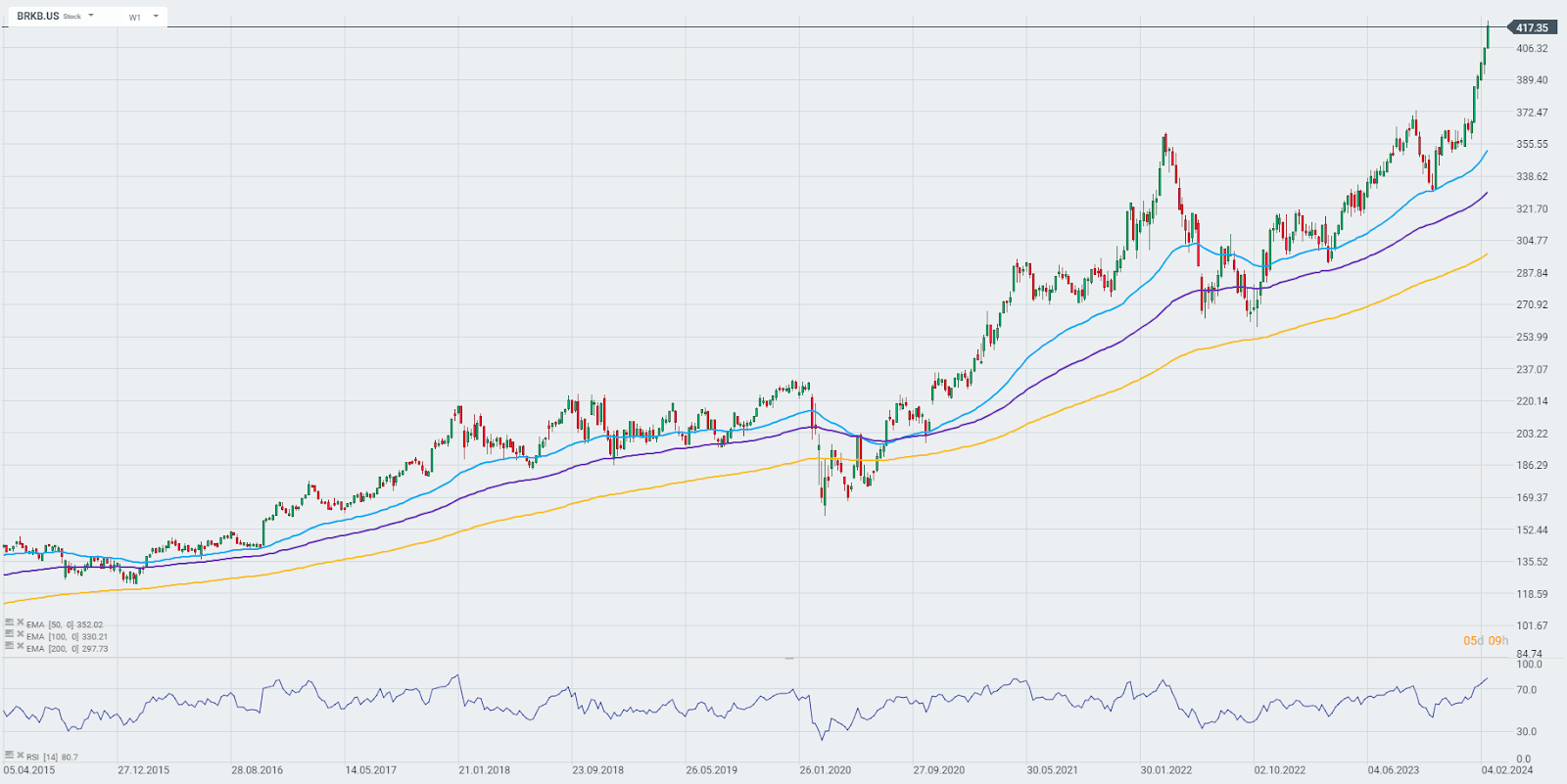Click the 30.0 RSI level label
The width and height of the screenshot is (1567, 784).
click(x=1526, y=731)
